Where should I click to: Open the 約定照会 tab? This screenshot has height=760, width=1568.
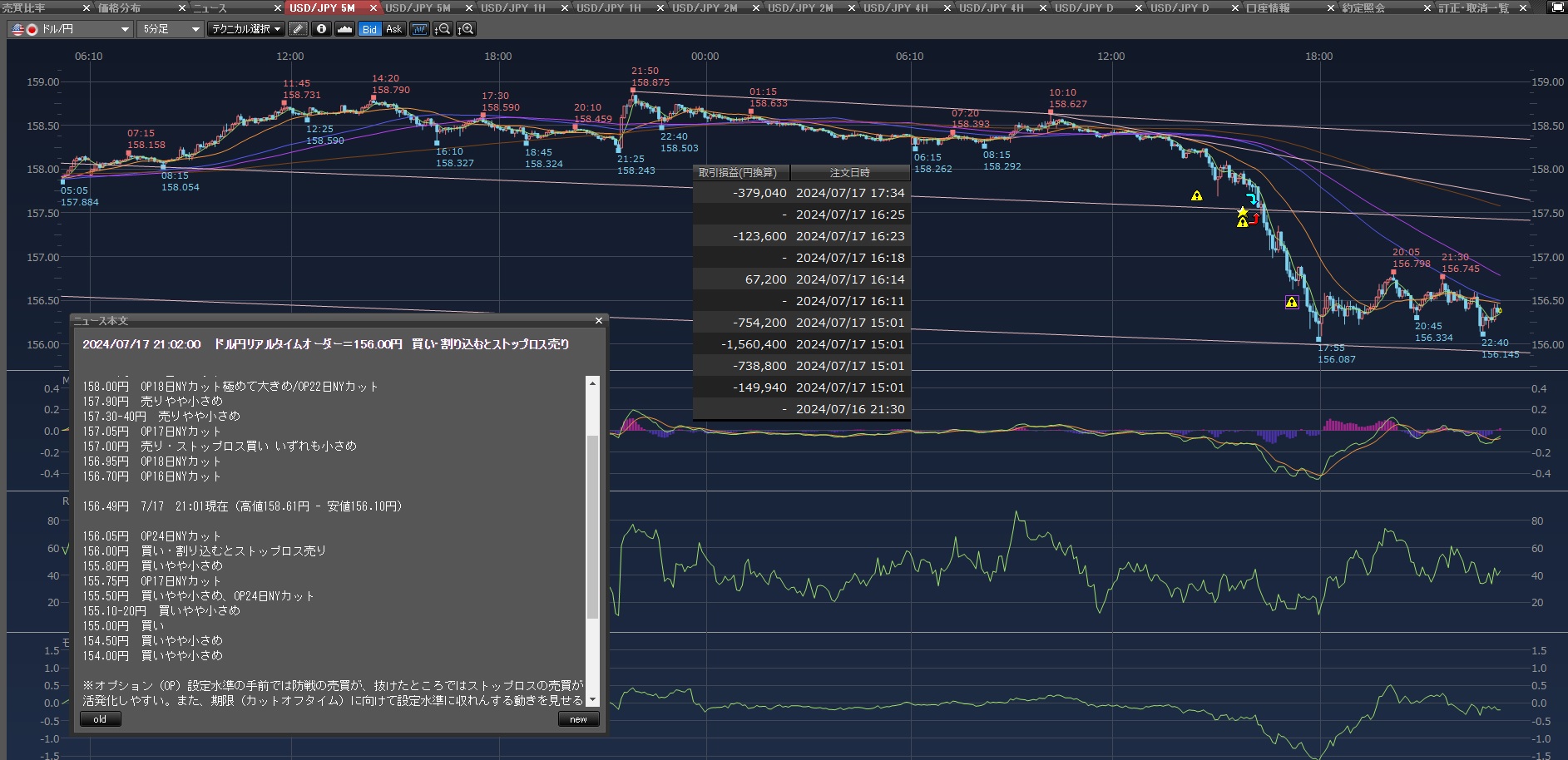tap(1363, 7)
